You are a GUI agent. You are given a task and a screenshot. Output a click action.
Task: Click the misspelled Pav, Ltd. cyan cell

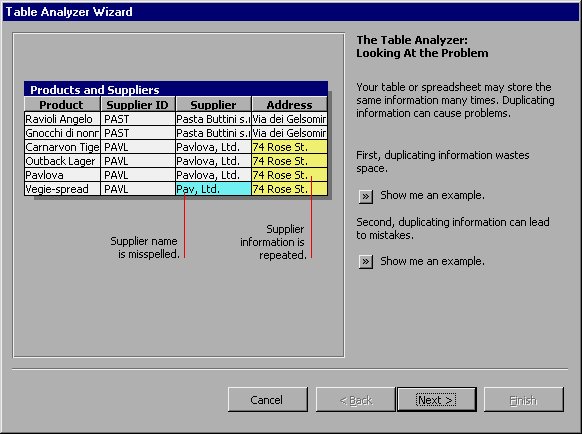tap(213, 189)
